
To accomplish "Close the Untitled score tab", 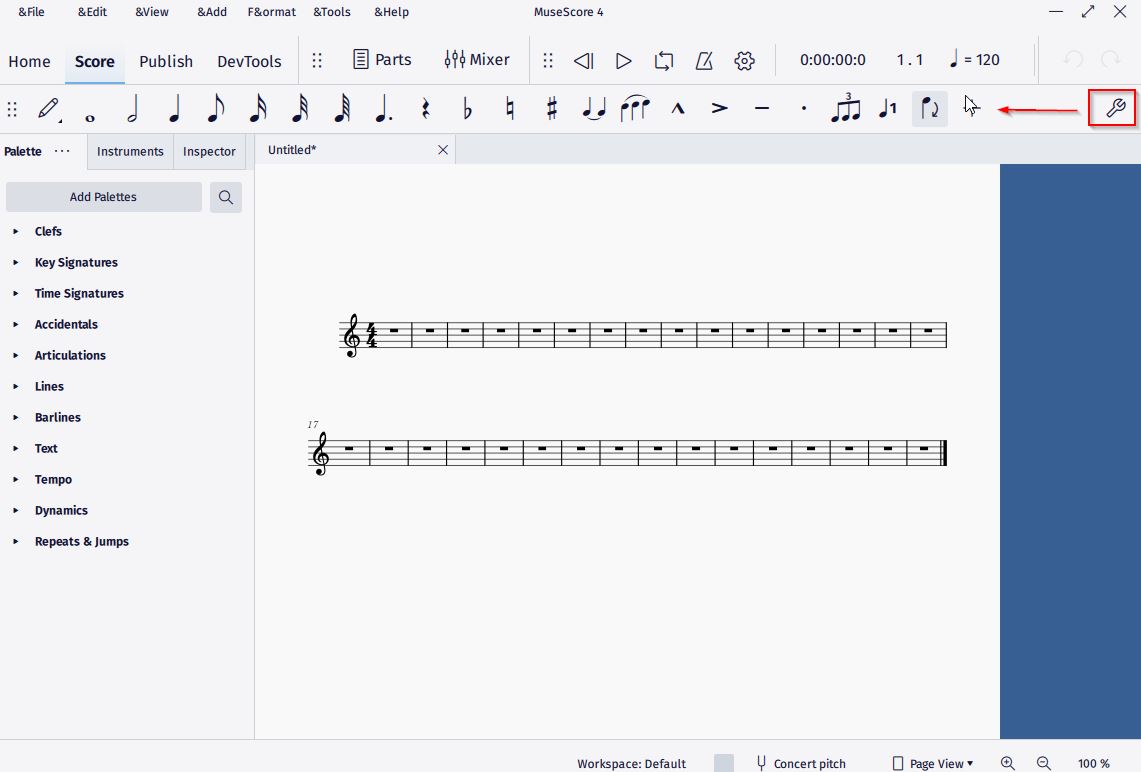I will tap(443, 149).
